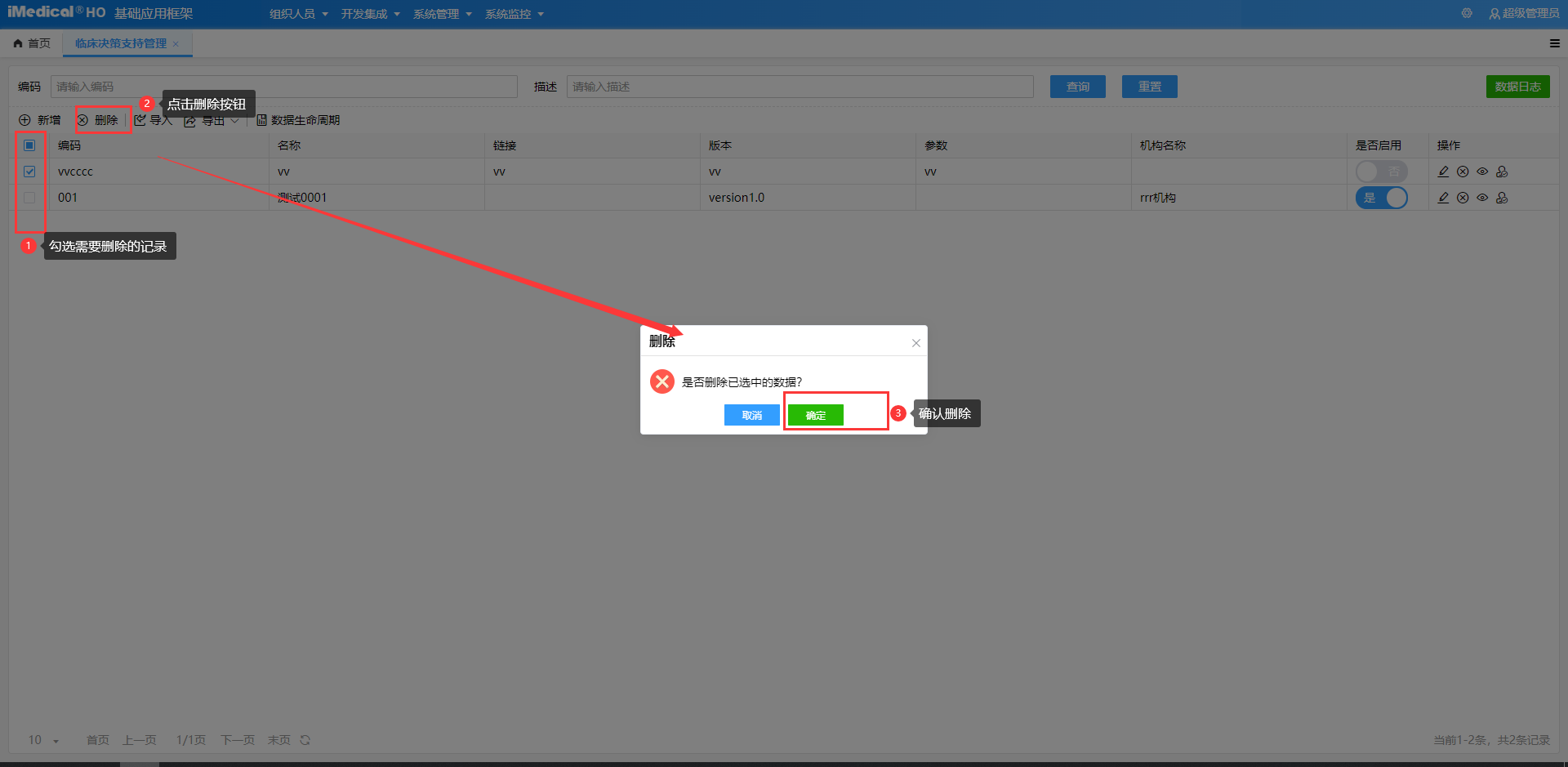Switch to the 首页 tab

click(33, 43)
